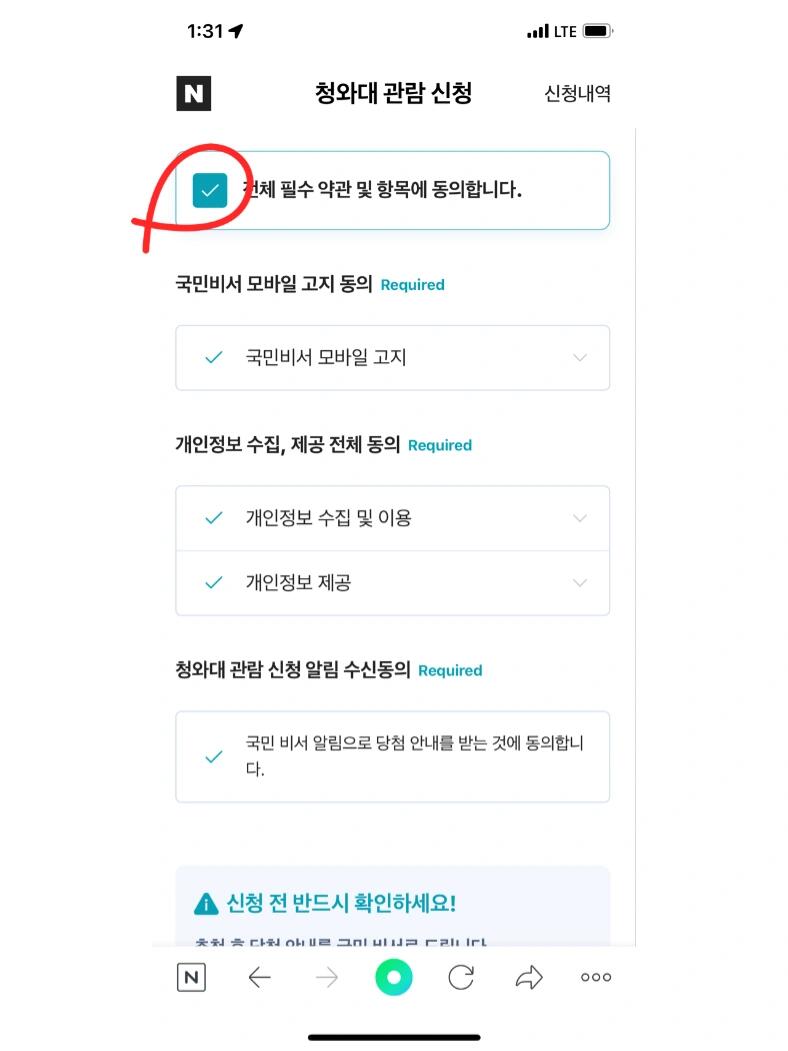
Task: Open the three-dot more menu
Action: [x=596, y=977]
